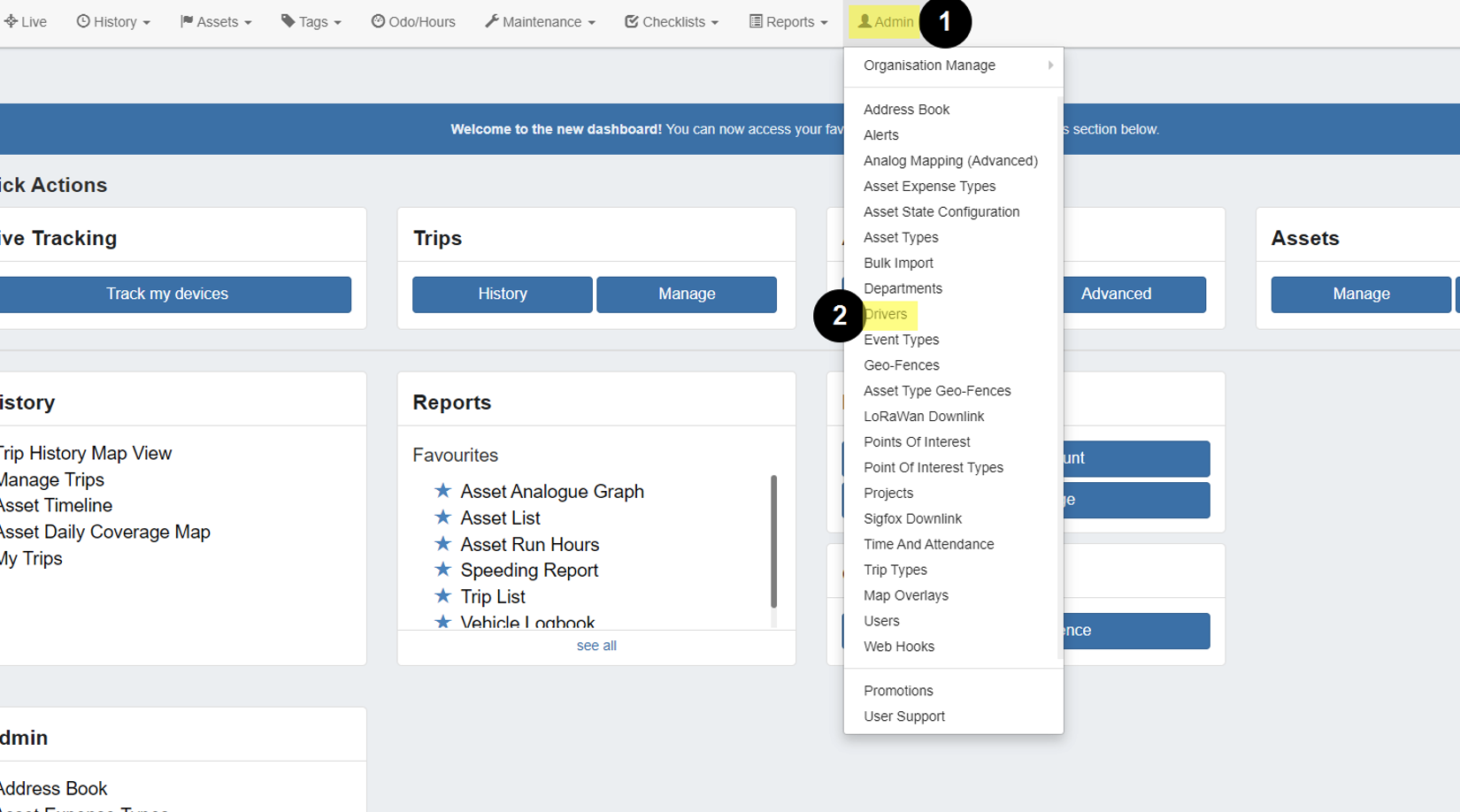
Task: Click the Live crosshair icon
Action: (11, 21)
